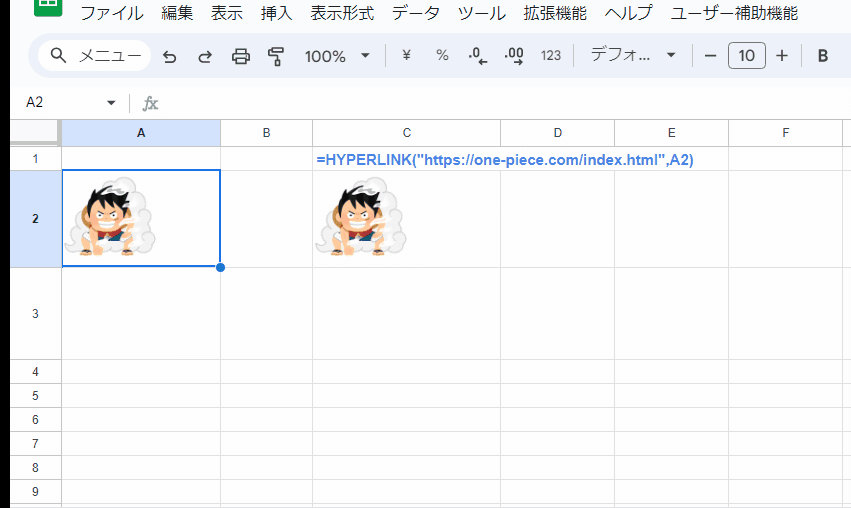Open the データ menu

point(416,13)
